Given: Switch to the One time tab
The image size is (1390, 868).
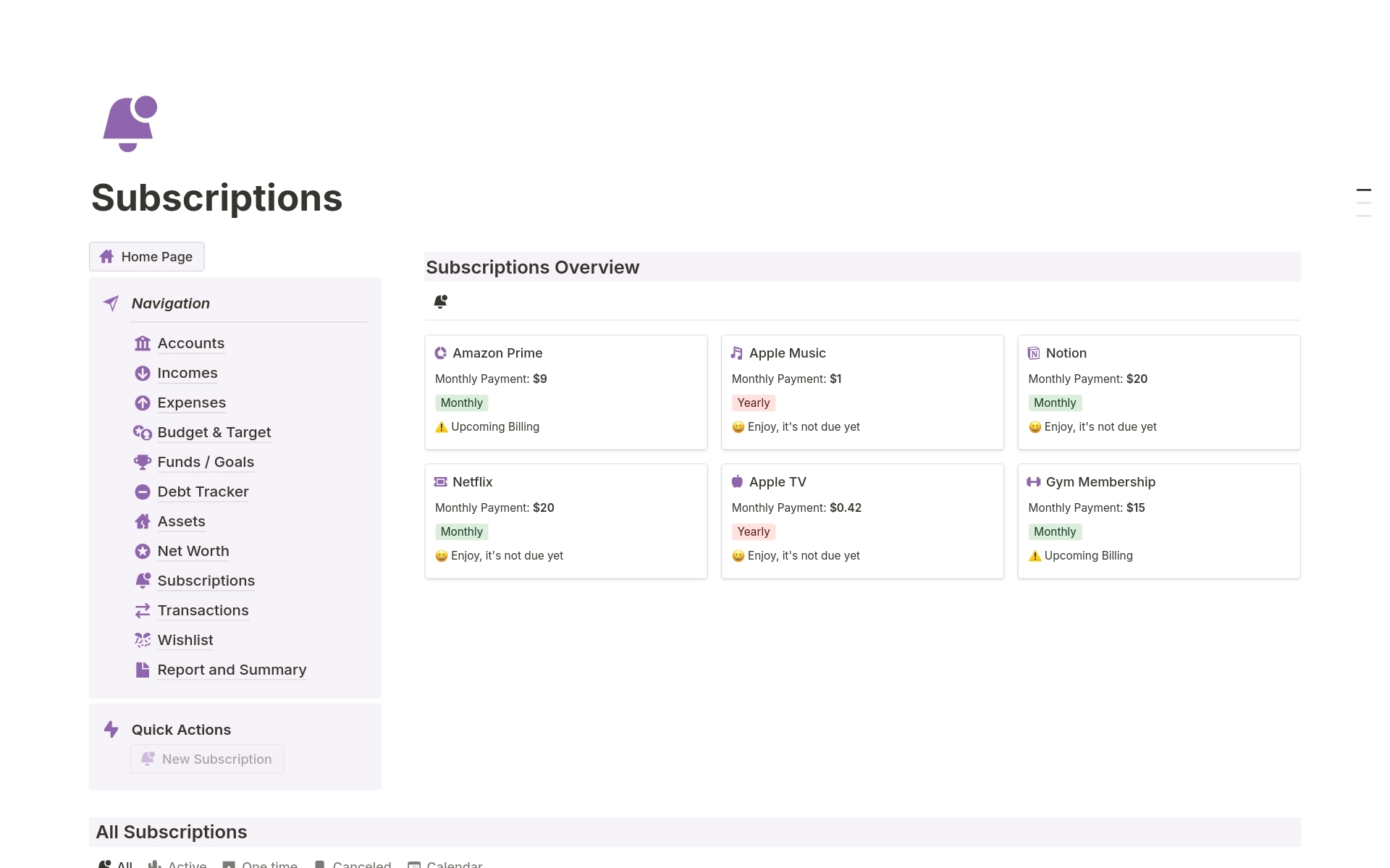Looking at the screenshot, I should pyautogui.click(x=260, y=864).
